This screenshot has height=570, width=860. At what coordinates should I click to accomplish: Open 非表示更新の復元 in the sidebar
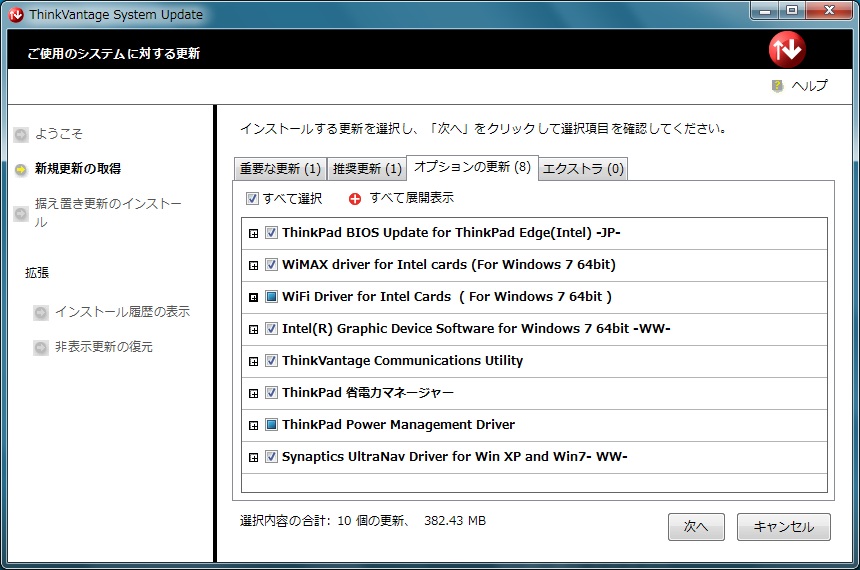tap(104, 347)
